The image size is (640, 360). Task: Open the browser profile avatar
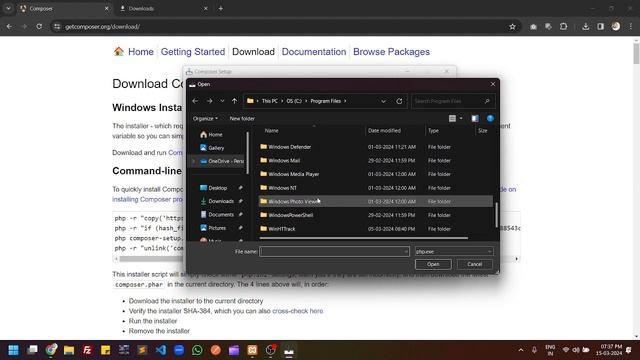click(x=616, y=27)
